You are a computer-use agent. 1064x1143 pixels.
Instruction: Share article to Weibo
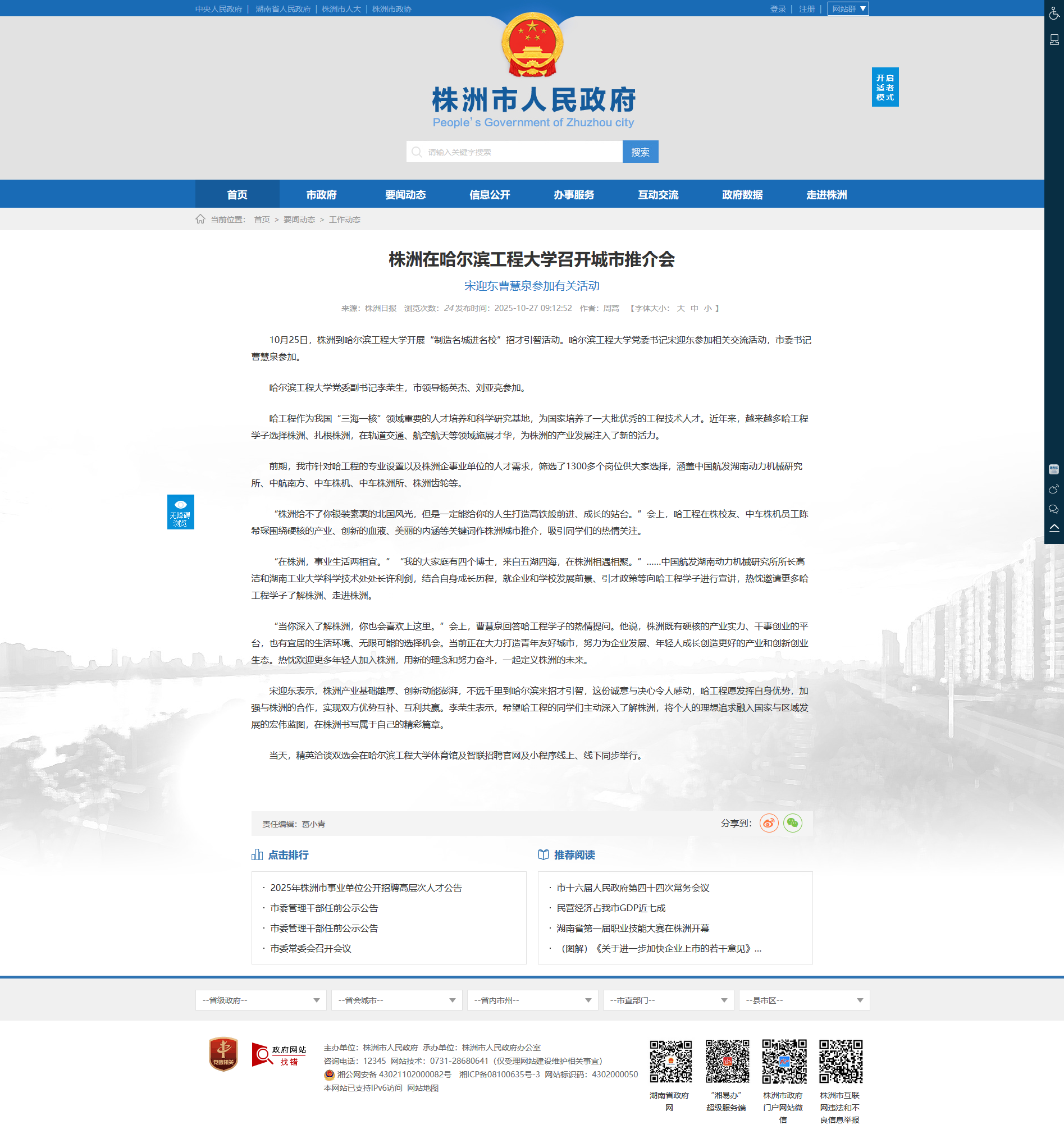[x=768, y=823]
